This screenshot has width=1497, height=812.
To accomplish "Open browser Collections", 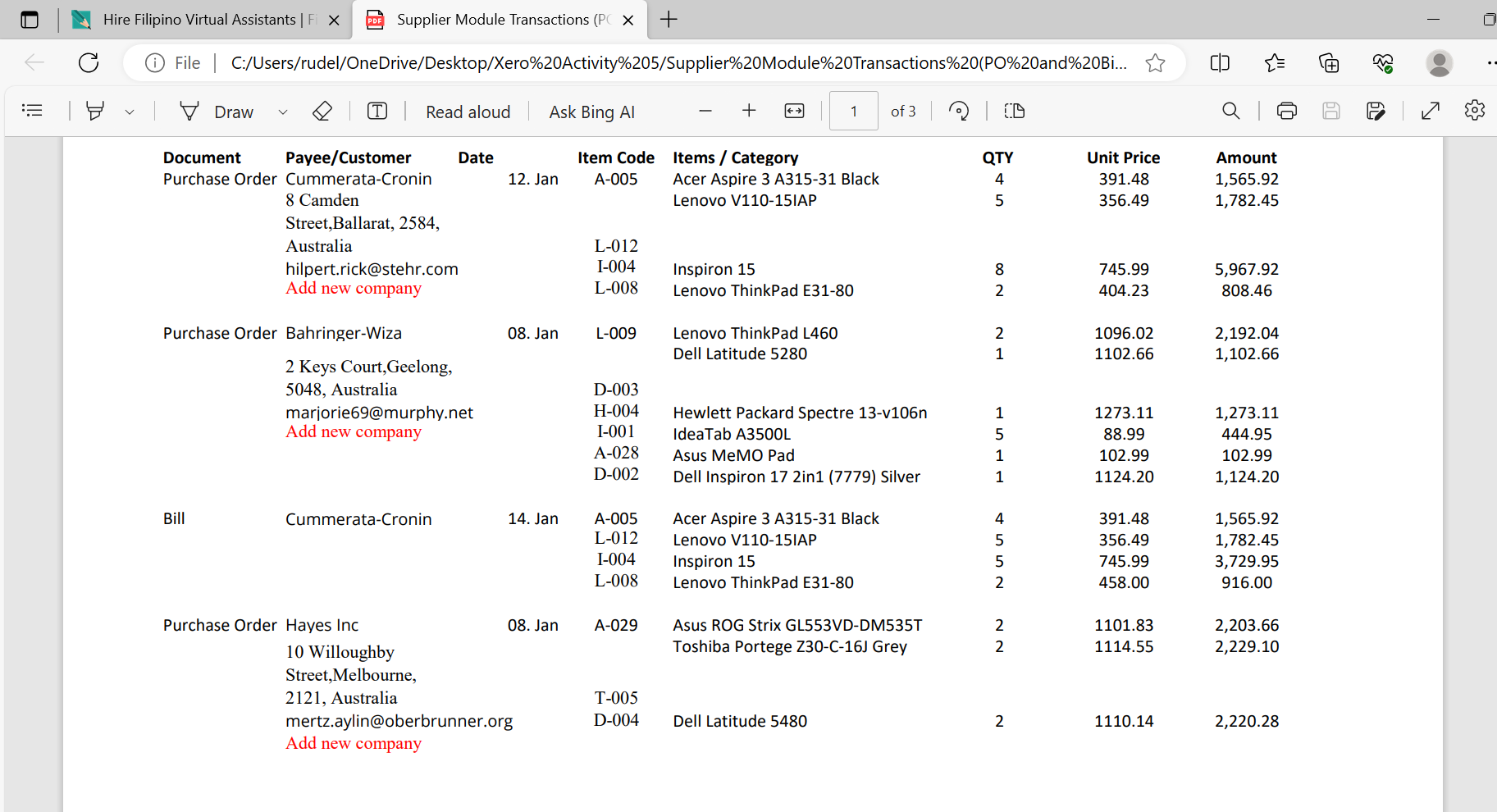I will pyautogui.click(x=1329, y=63).
